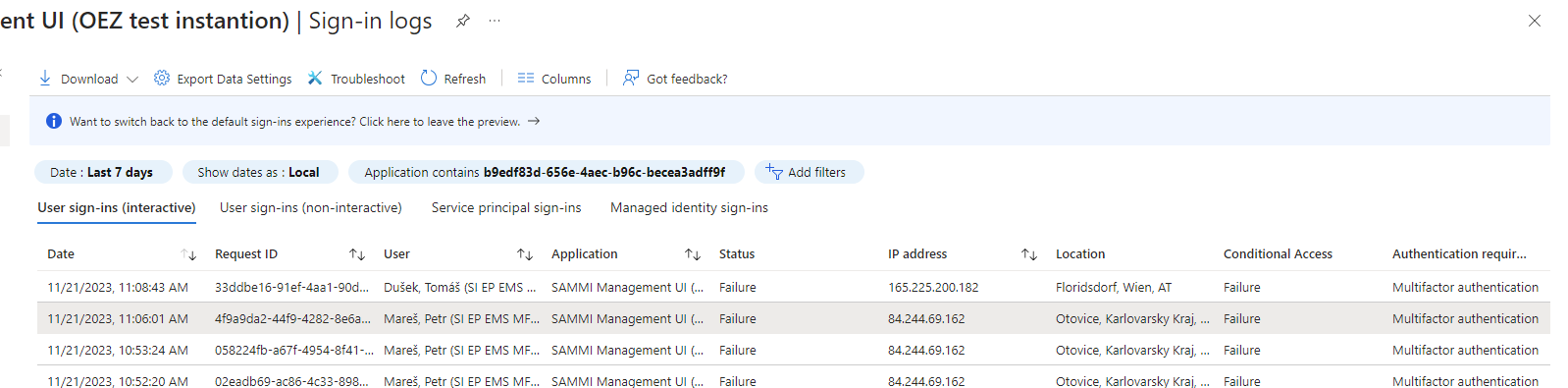Open sign-in row dated 11/21/2023, 11:08:43 AM

point(794,287)
